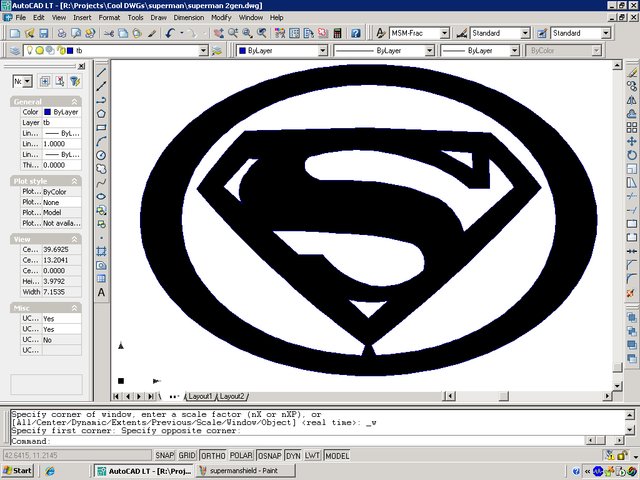Image resolution: width=640 pixels, height=480 pixels.
Task: Collapse the General properties section
Action: click(x=75, y=101)
